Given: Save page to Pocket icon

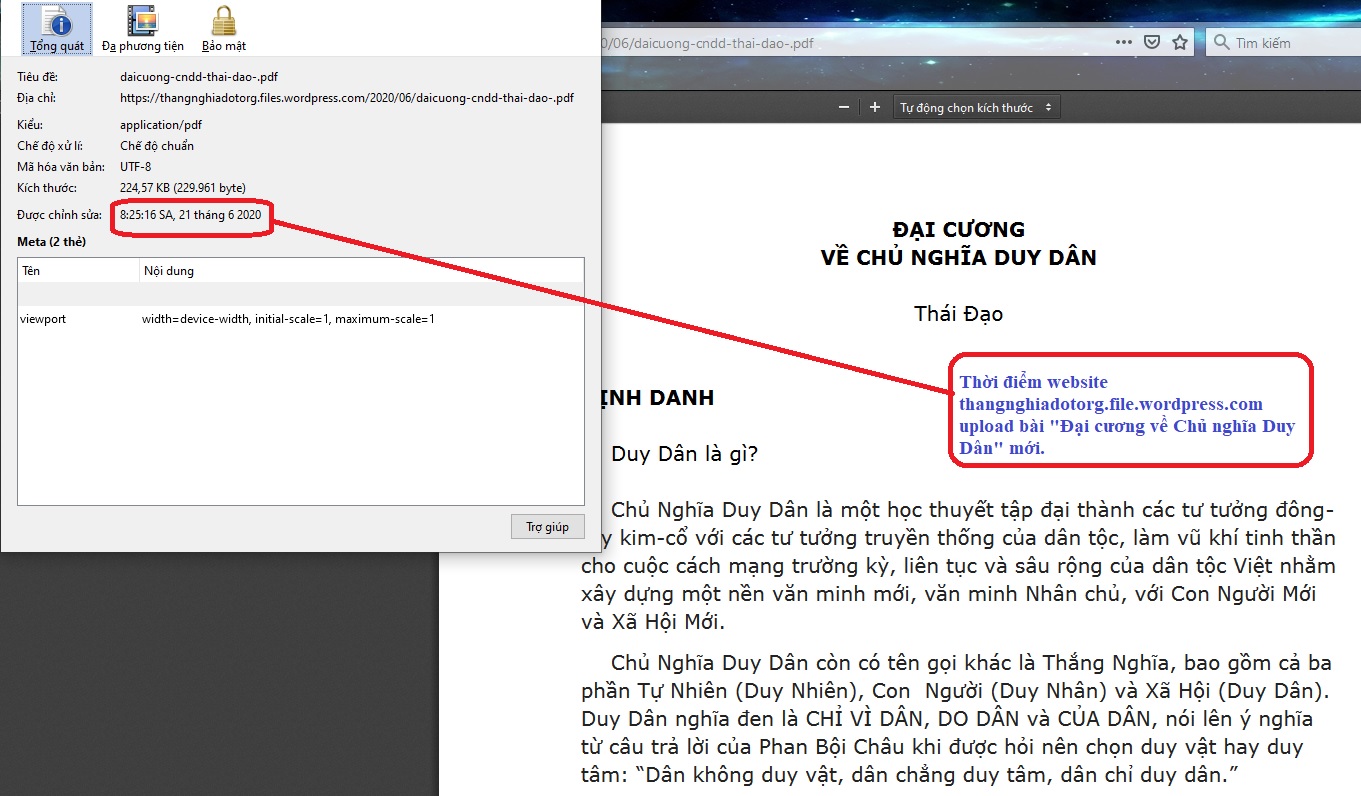Looking at the screenshot, I should pos(1152,42).
